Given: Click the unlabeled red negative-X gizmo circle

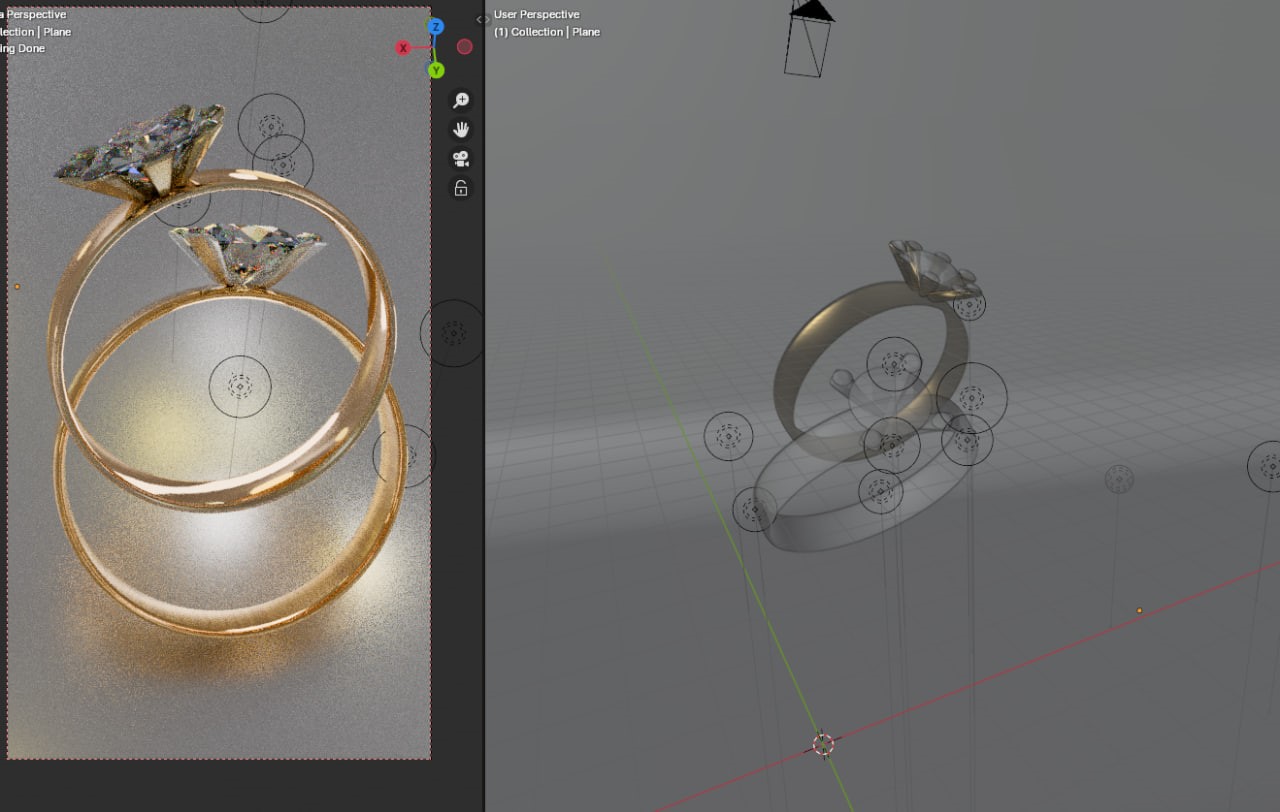Looking at the screenshot, I should tap(465, 47).
